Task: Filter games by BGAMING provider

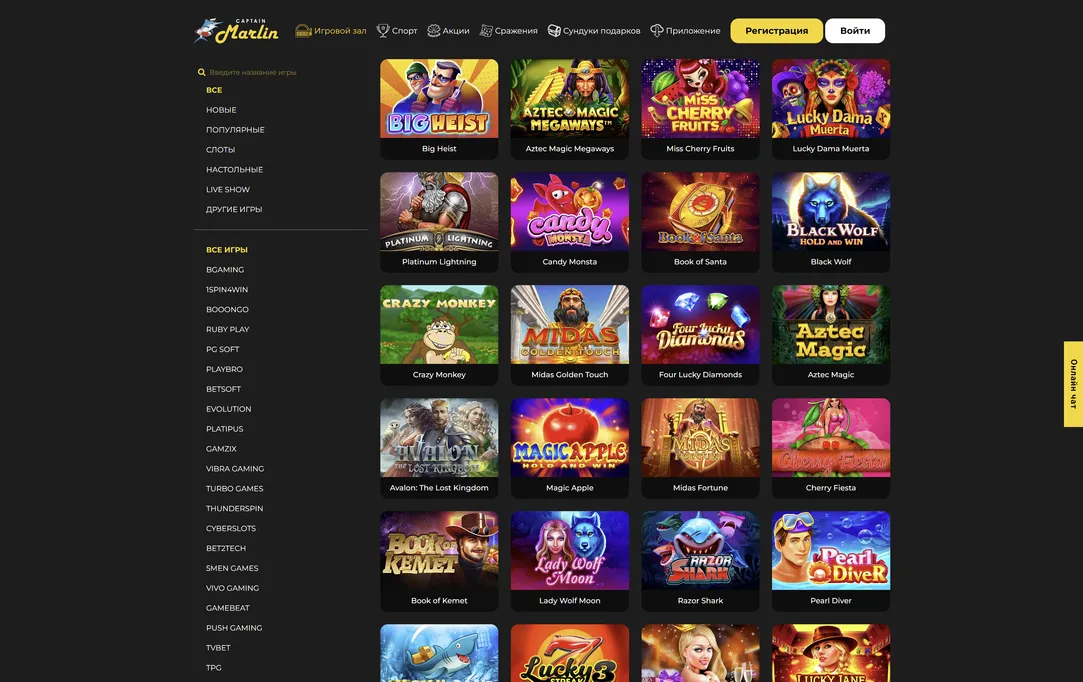Action: point(225,269)
